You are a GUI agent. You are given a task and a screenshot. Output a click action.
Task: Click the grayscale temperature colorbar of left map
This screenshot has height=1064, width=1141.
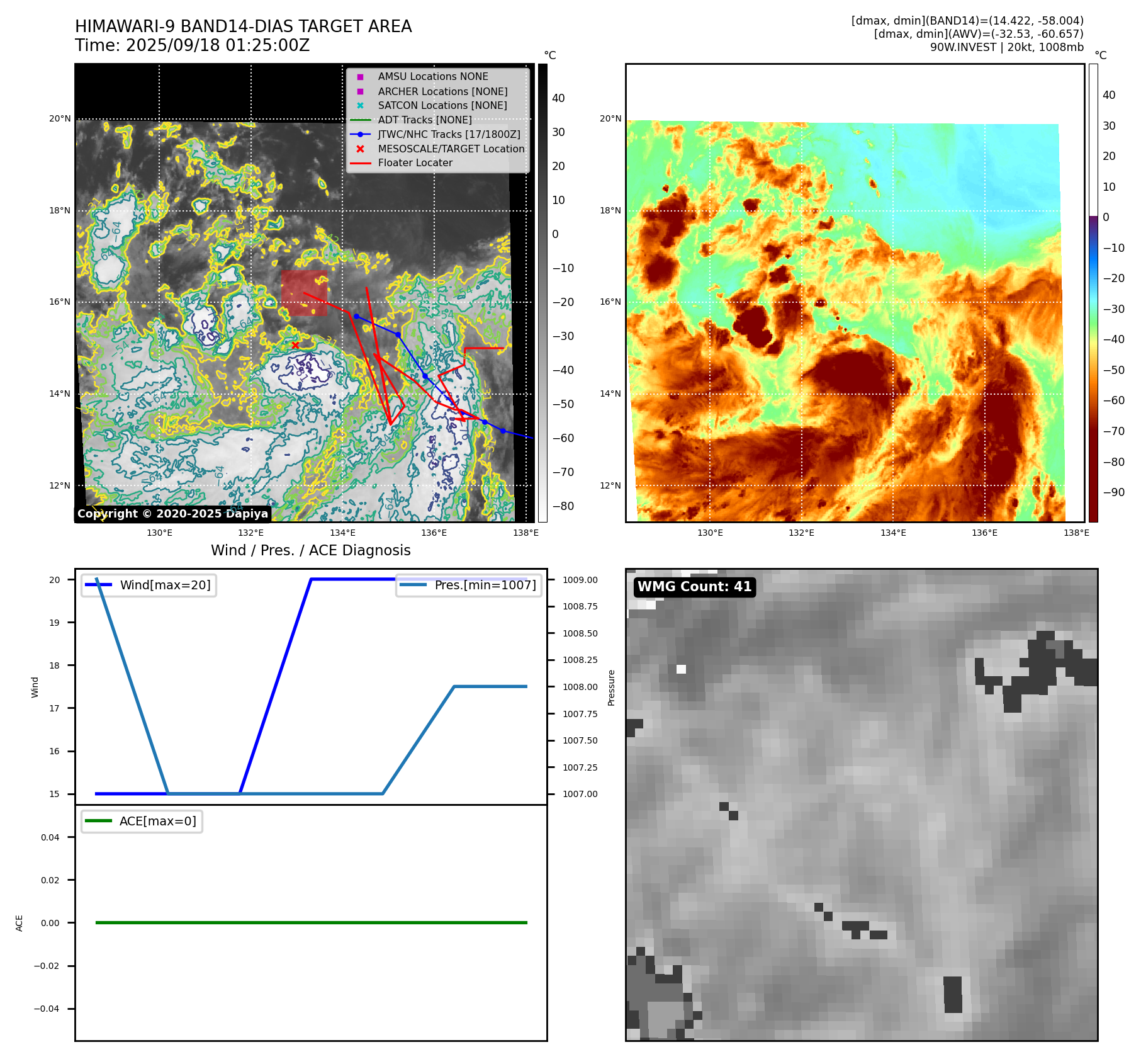pos(542,293)
